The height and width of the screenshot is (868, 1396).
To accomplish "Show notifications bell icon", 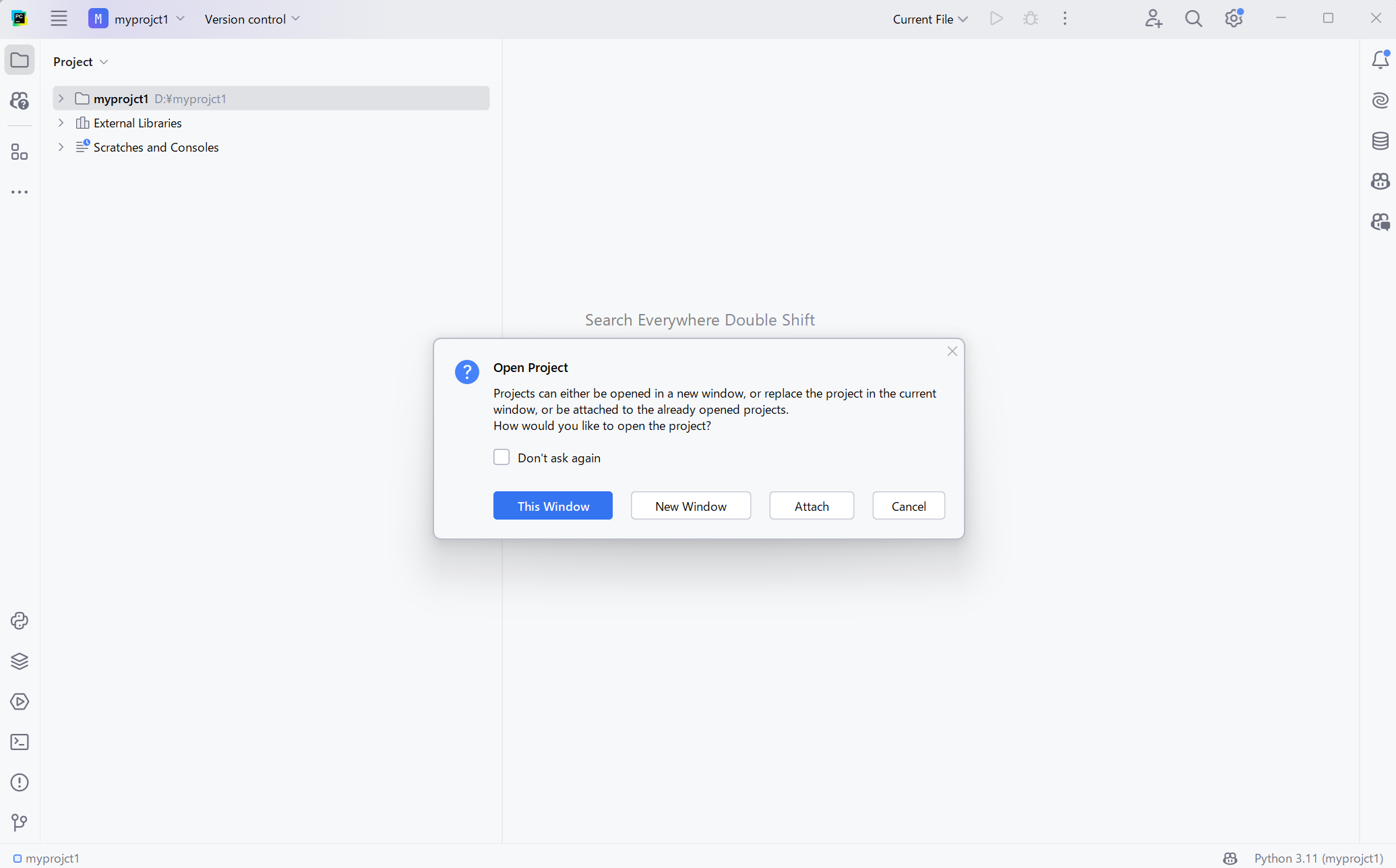I will (x=1380, y=60).
